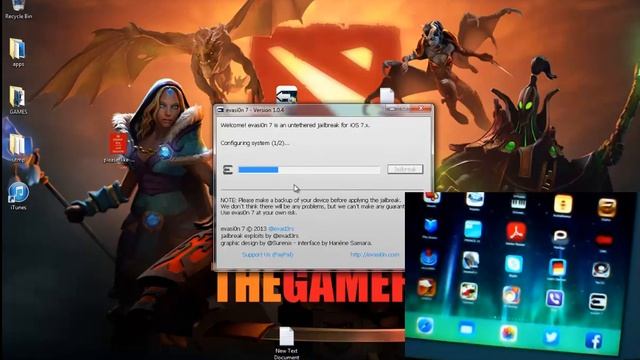Click the "jailbreak exploits by @evad3rs" credit line

[x=260, y=236]
